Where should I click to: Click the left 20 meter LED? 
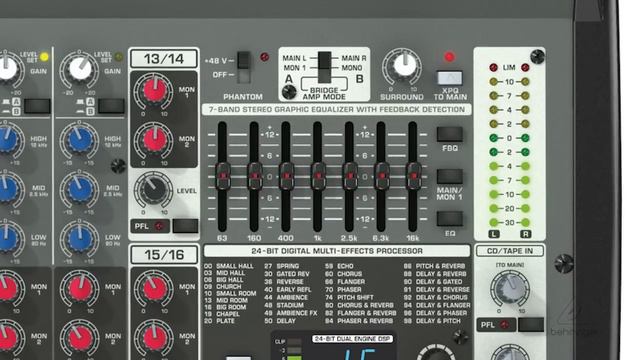pyautogui.click(x=493, y=208)
